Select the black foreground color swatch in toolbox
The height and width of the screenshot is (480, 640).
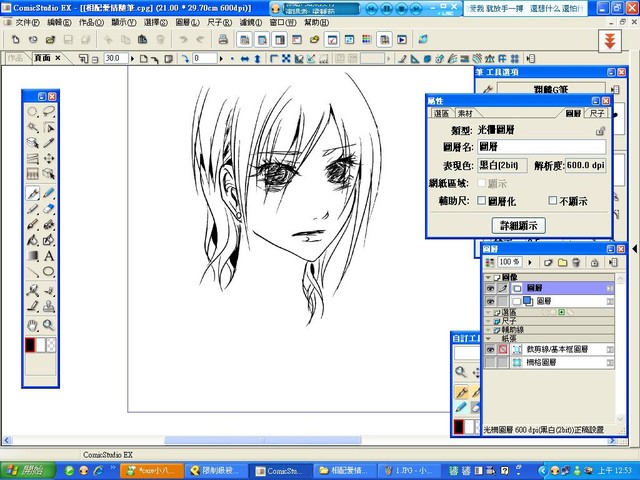30,345
